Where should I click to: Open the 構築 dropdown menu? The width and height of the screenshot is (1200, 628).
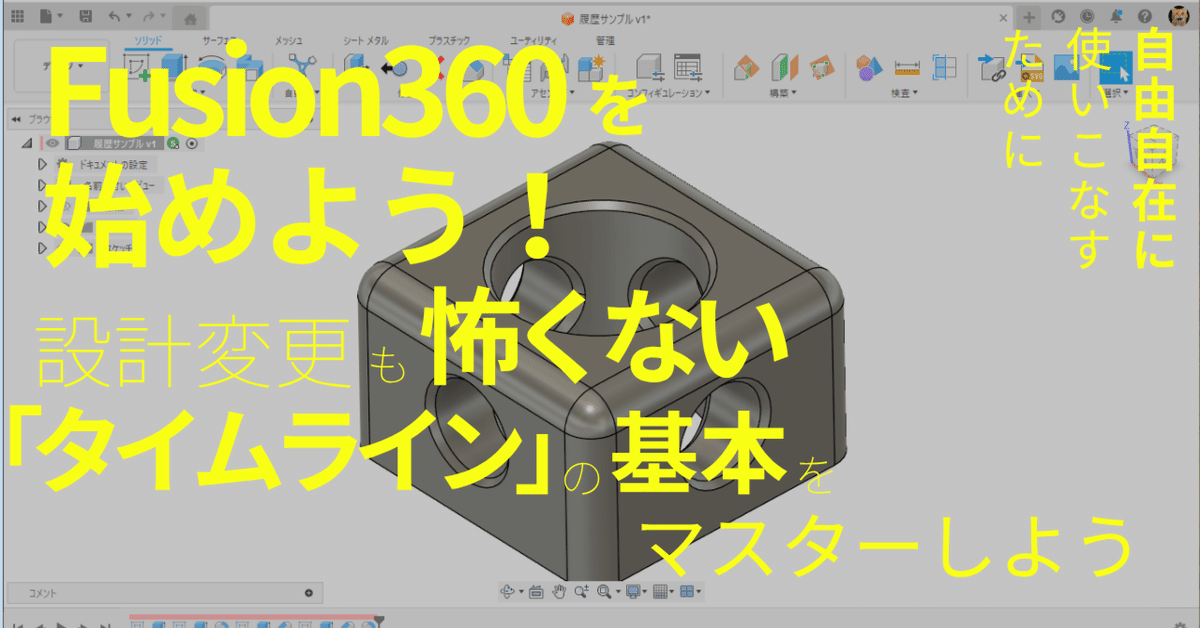click(x=782, y=92)
